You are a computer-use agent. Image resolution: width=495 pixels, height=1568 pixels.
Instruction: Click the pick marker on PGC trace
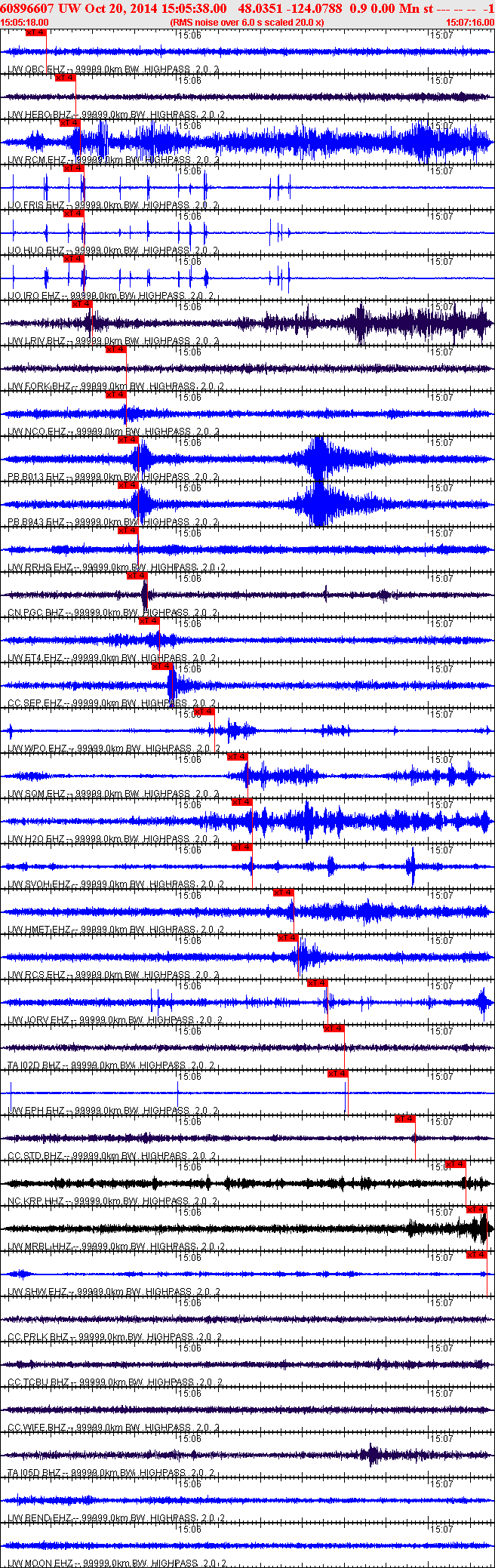click(x=137, y=576)
